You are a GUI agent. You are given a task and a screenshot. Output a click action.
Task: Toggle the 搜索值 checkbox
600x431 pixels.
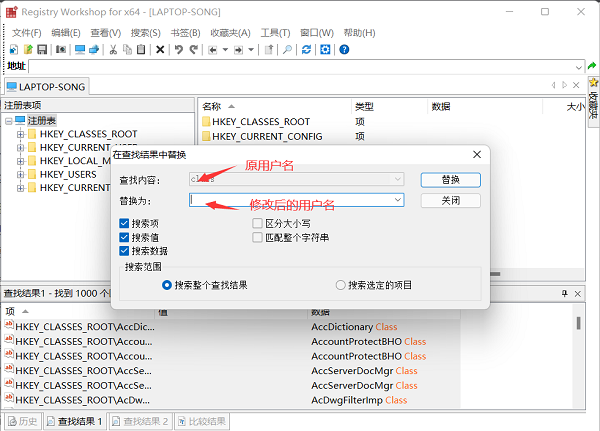coord(124,237)
